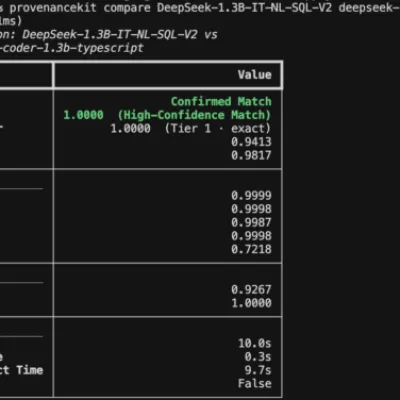The width and height of the screenshot is (400, 400).
Task: Click the row label ending in Time
Action: 22,370
